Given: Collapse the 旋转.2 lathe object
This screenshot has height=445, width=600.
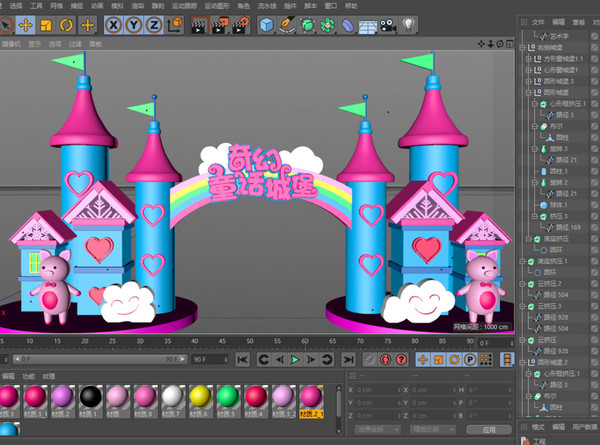Looking at the screenshot, I should coord(535,183).
